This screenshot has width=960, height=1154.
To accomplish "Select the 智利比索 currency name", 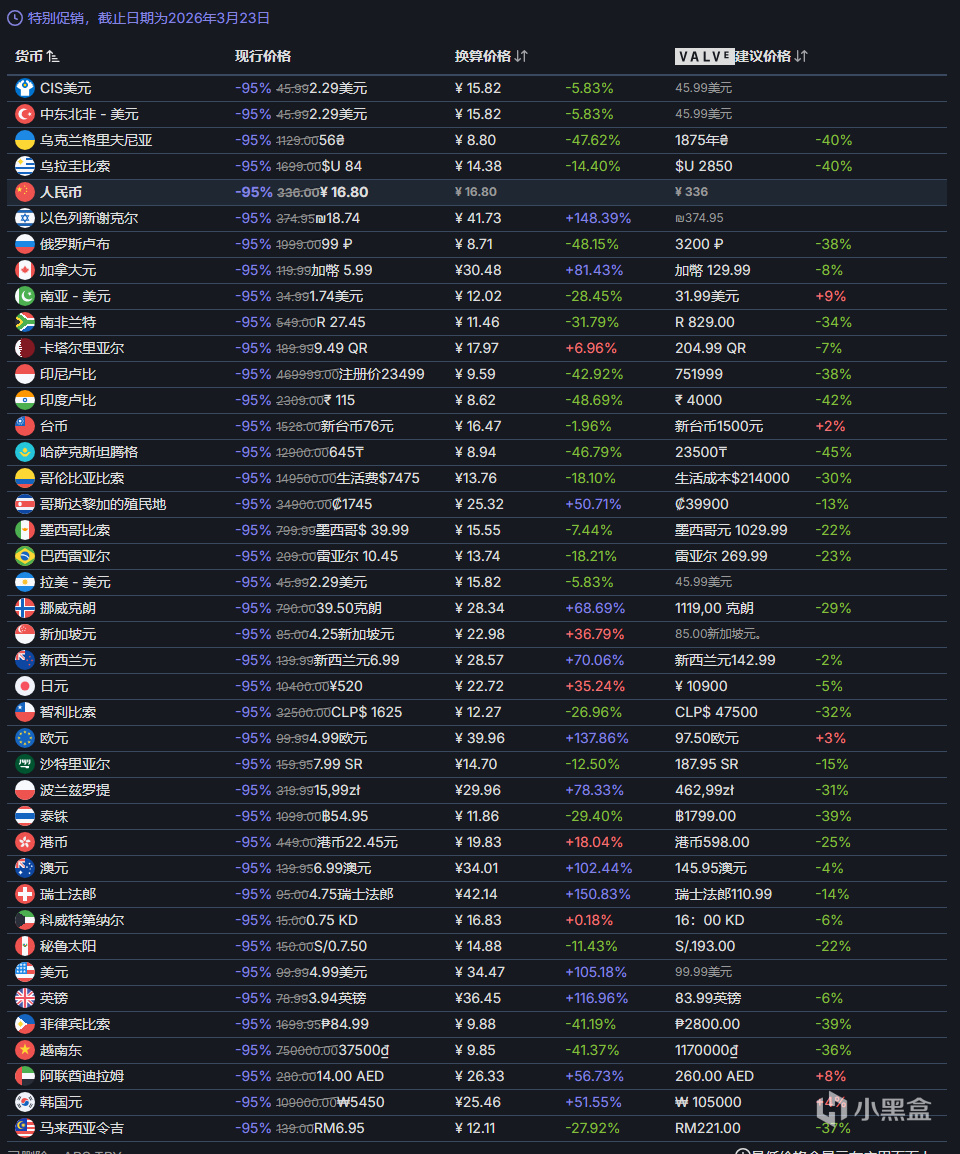I will coord(68,712).
